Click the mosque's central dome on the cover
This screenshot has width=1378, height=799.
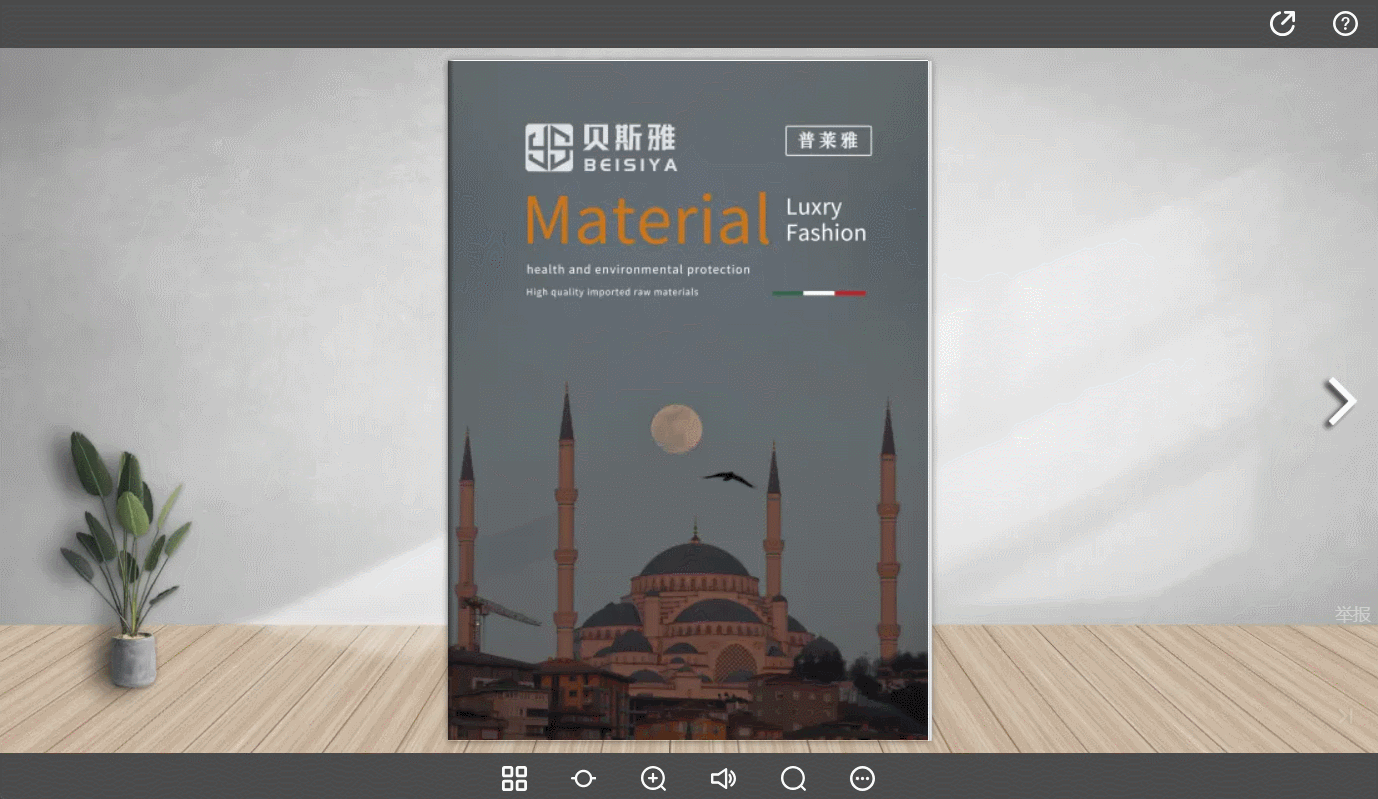pos(694,559)
